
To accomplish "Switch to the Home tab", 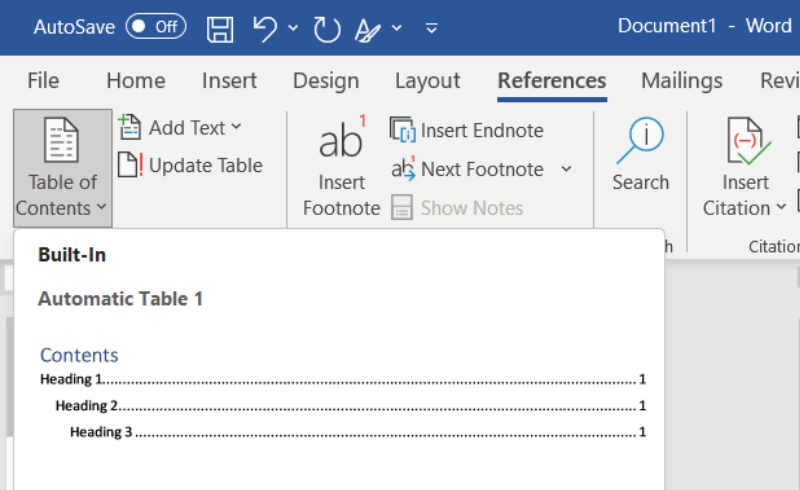I will [136, 81].
